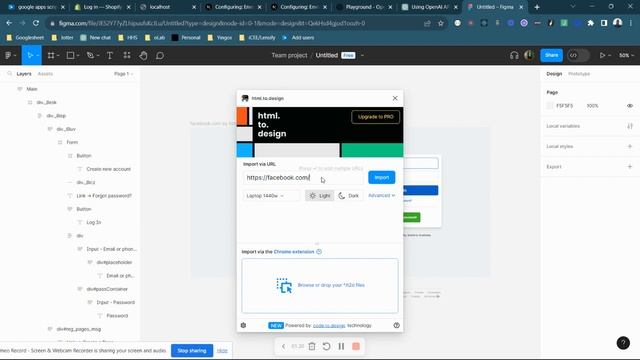Stop the screen recording red button
This screenshot has height=360, width=640.
pyautogui.click(x=356, y=347)
